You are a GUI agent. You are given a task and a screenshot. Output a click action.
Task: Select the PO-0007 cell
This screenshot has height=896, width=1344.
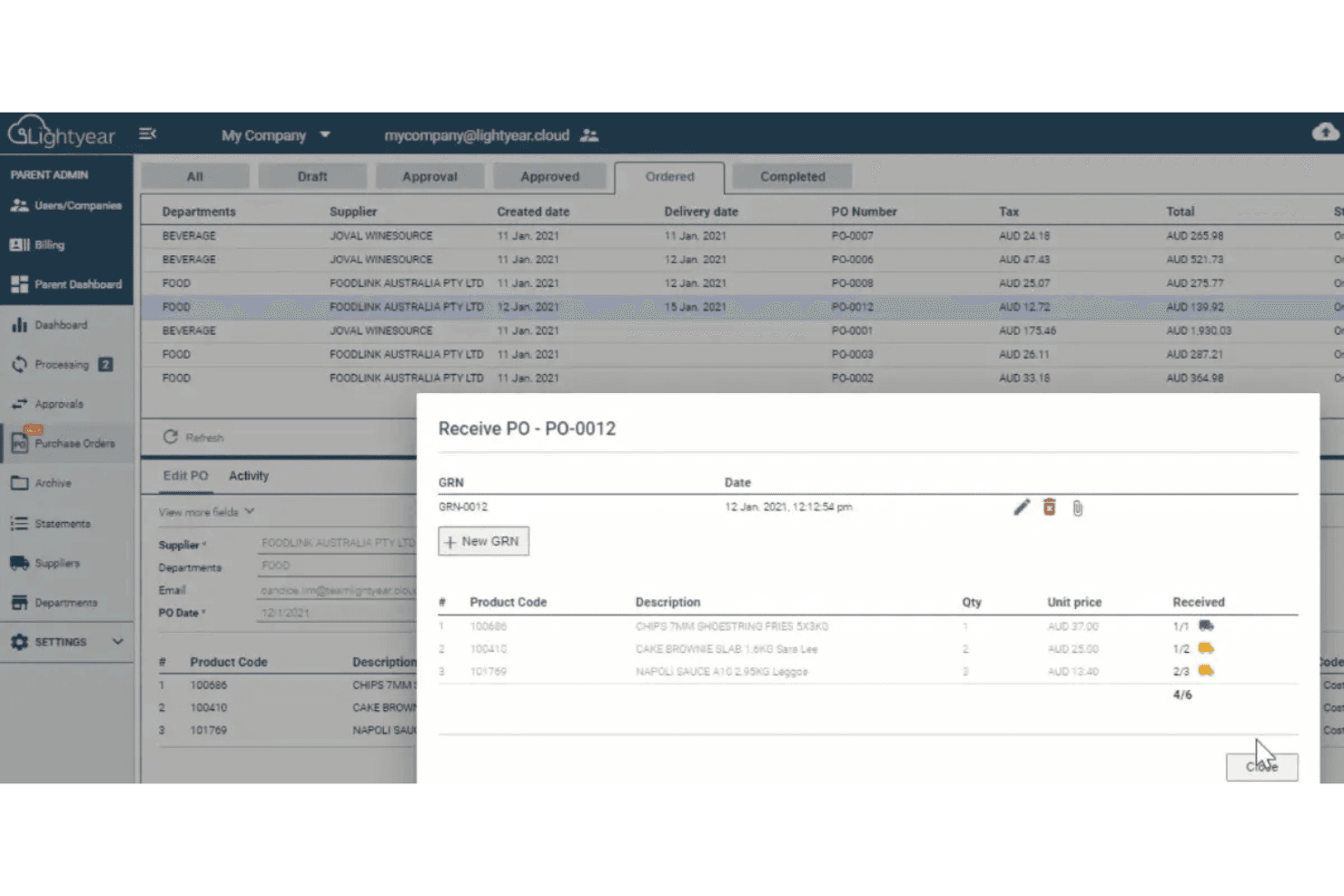[x=852, y=236]
